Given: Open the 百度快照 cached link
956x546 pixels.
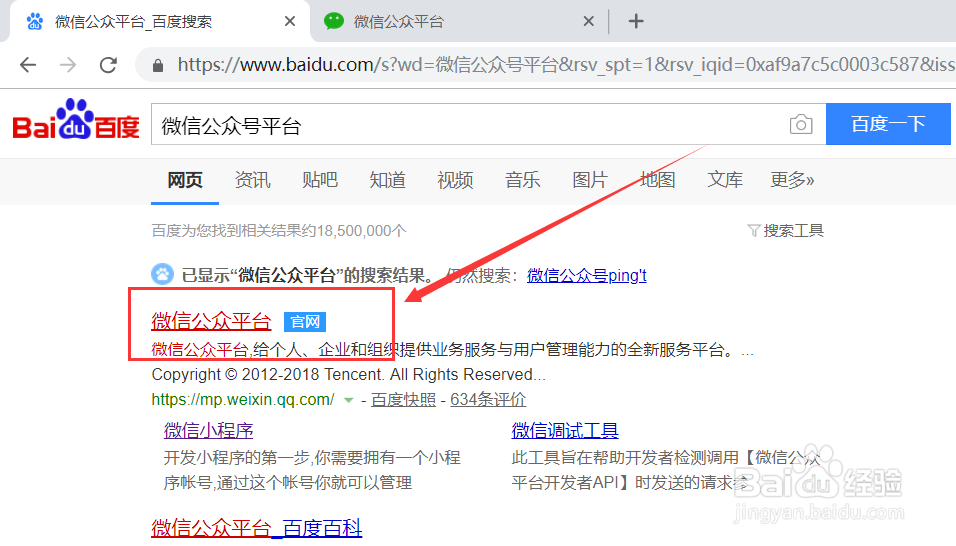Looking at the screenshot, I should click(x=403, y=400).
